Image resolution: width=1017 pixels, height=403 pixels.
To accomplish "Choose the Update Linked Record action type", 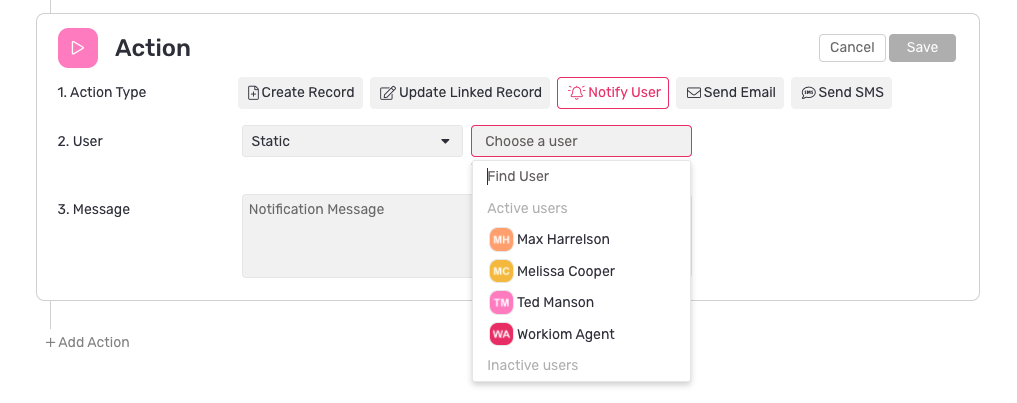I will coord(460,93).
